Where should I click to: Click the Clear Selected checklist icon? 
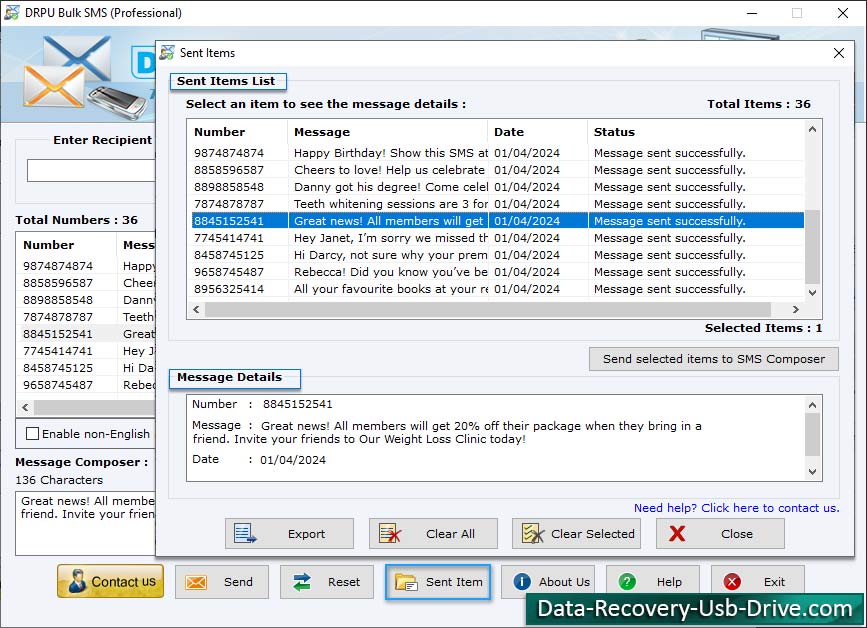[x=533, y=533]
